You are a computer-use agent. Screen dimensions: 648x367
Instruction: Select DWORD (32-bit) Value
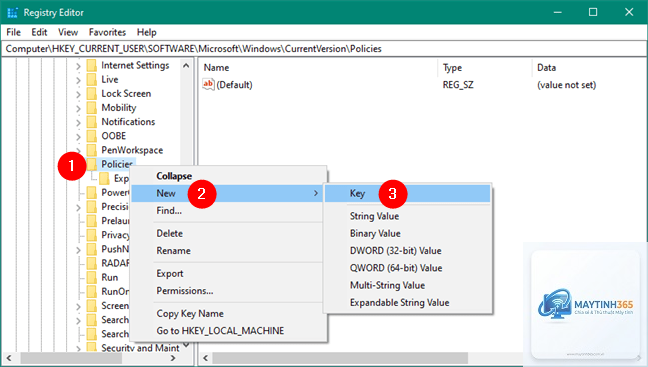407,251
